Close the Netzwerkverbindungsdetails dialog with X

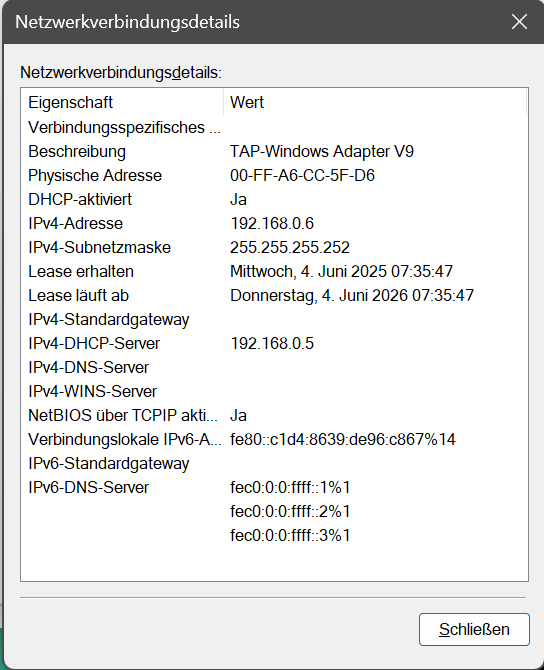point(519,21)
